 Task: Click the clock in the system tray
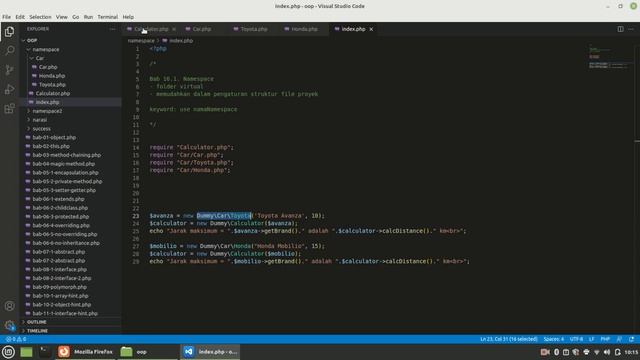point(631,352)
